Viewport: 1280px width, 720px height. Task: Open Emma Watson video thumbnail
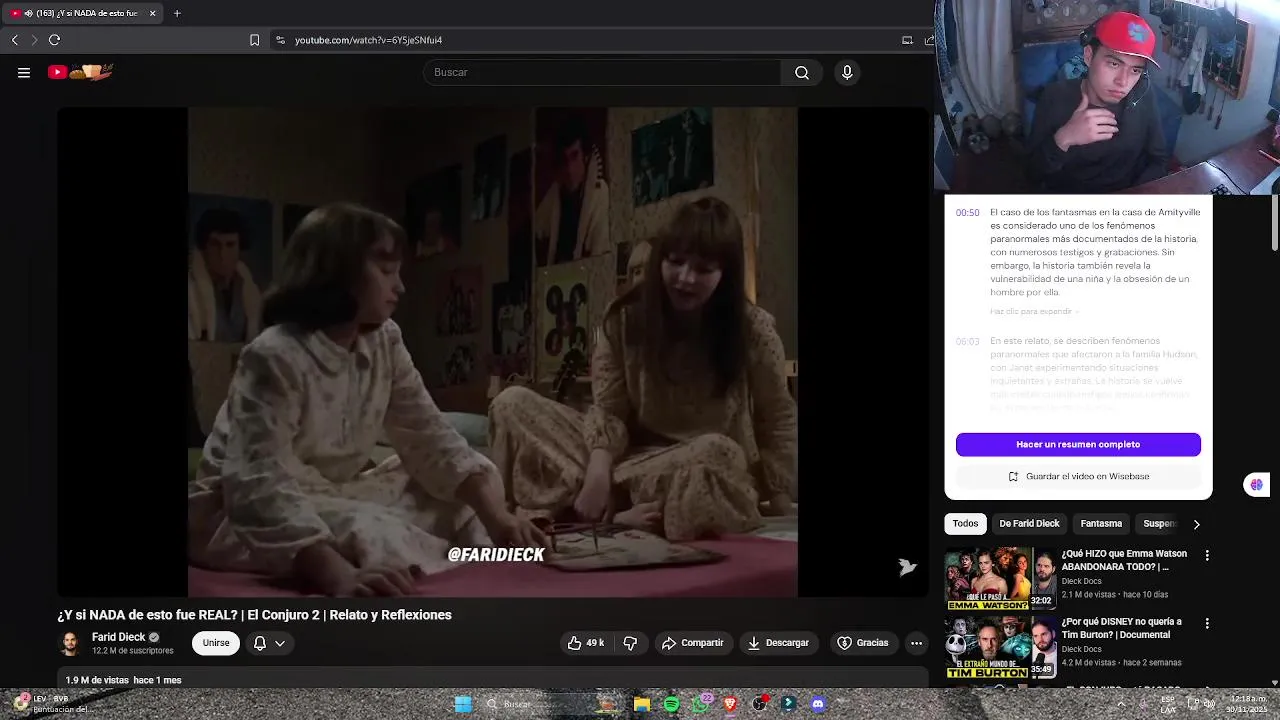click(1000, 578)
